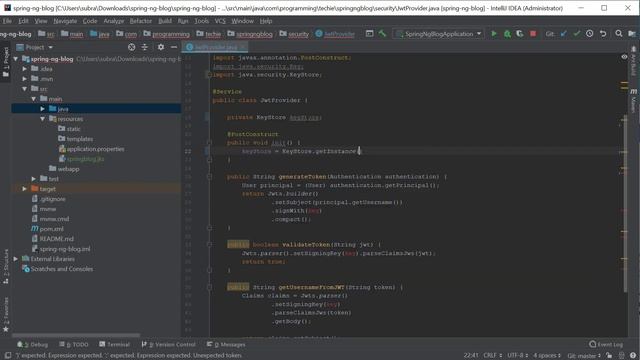Revert changes with undo arrow icon
640x360 pixels.
[603, 34]
